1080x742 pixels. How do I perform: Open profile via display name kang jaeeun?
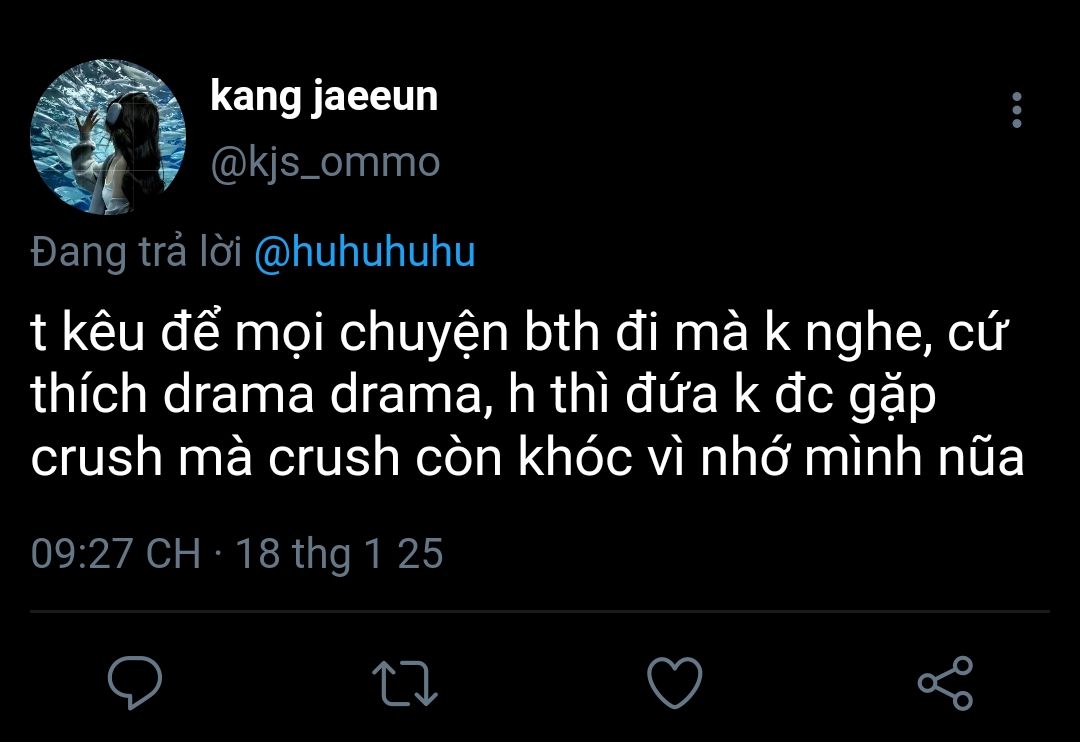pos(324,97)
